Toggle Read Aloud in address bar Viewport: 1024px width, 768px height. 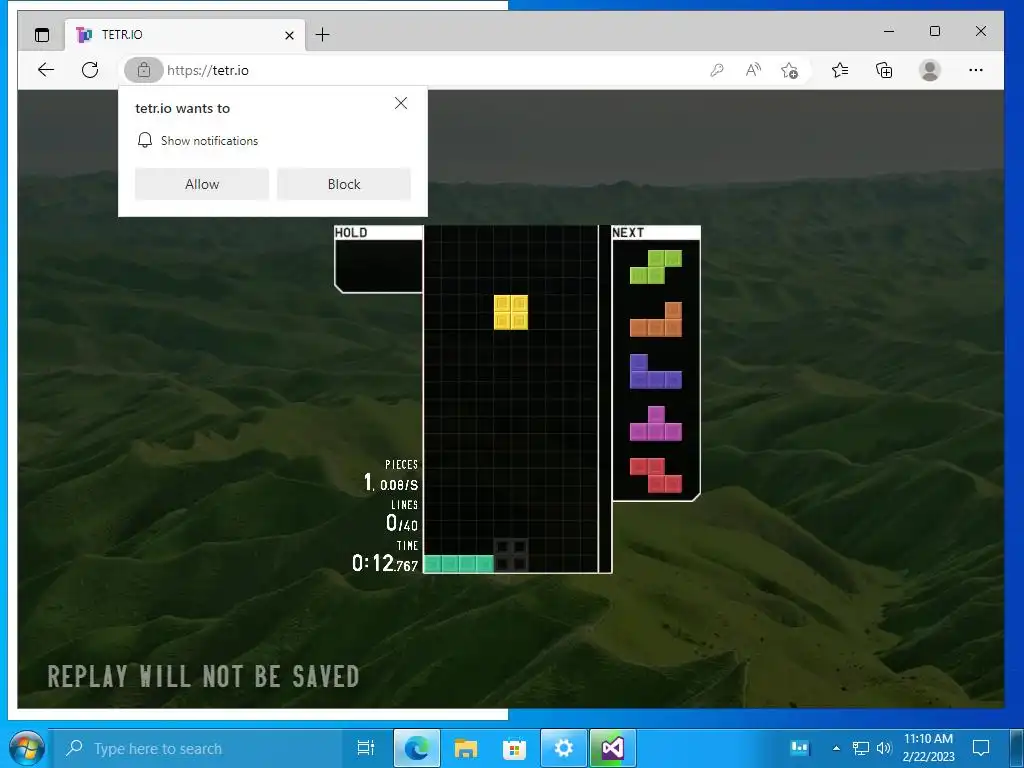pos(753,70)
